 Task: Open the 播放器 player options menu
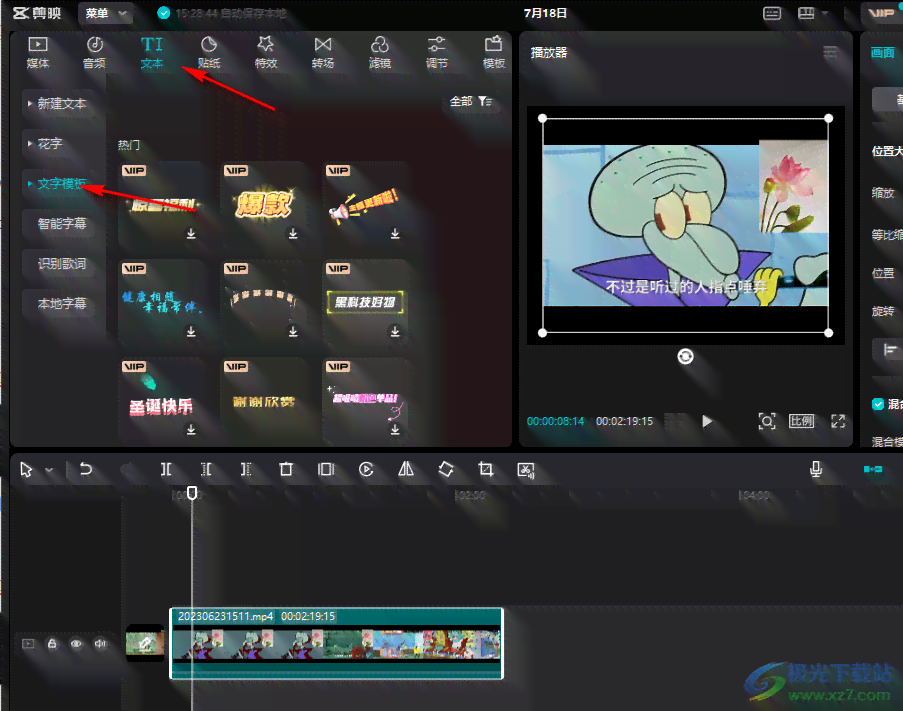pyautogui.click(x=830, y=52)
